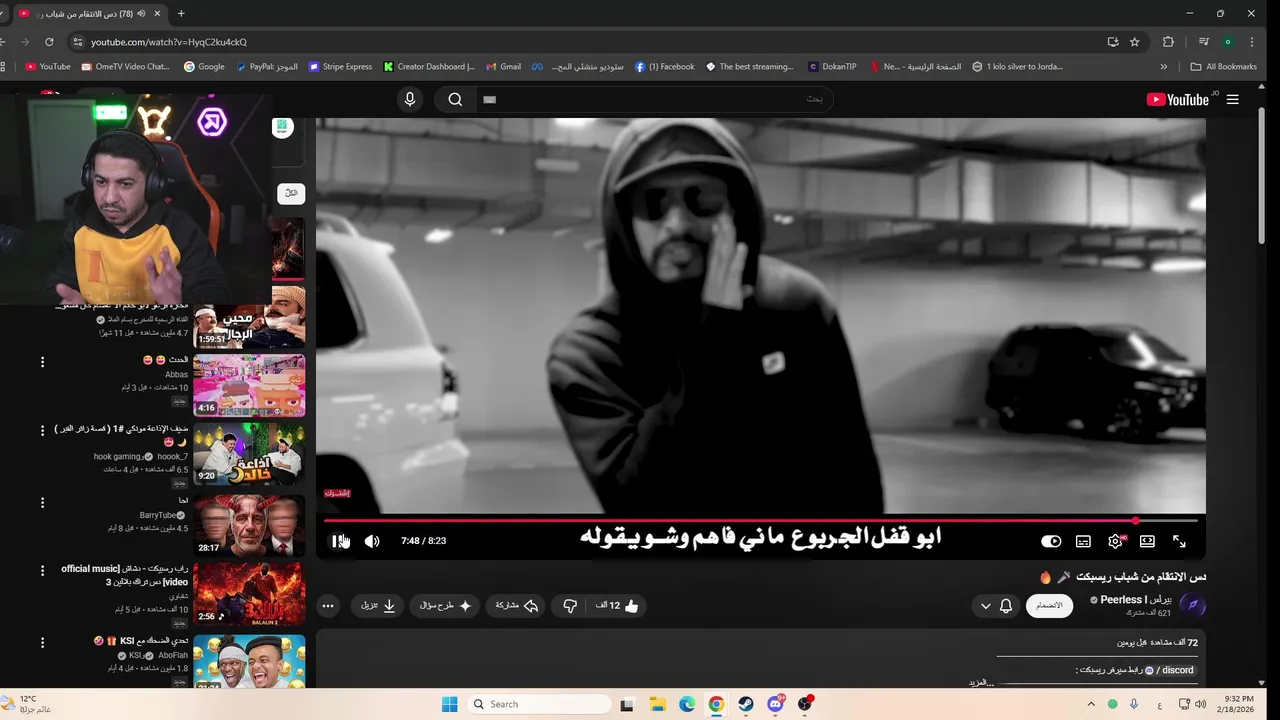Open the system volume tray icon

tap(1200, 704)
